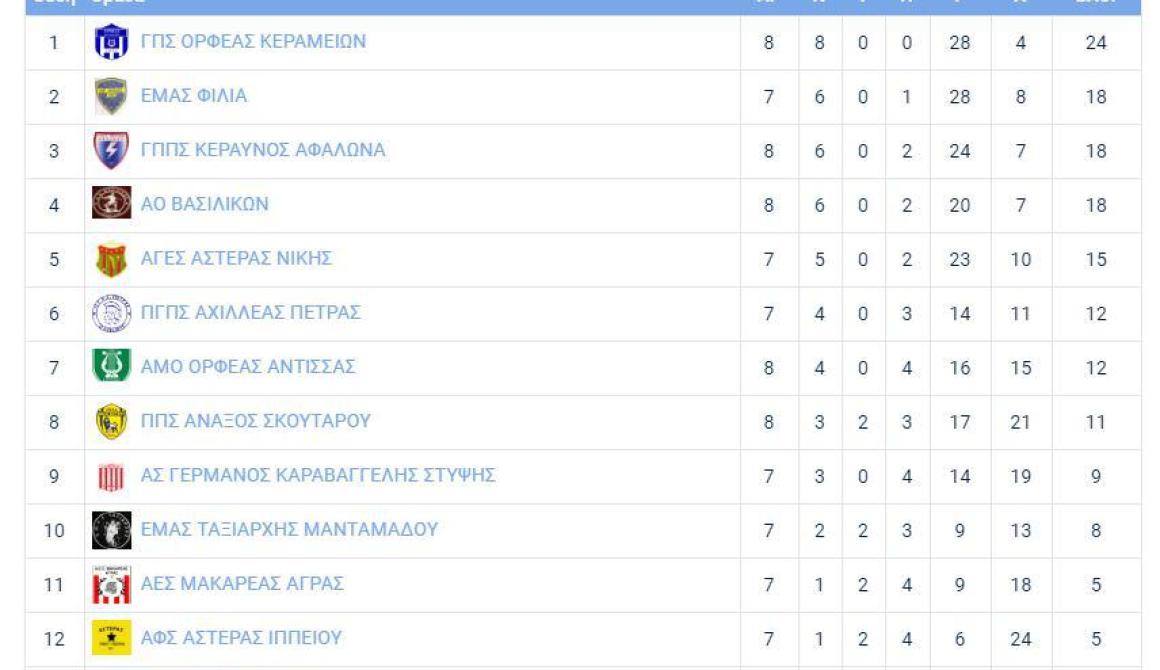Click the red striped ΚΑΡΑΒΑΓΓΕΛΗΣ ΣΤΥΨΗΣ crest

112,477
